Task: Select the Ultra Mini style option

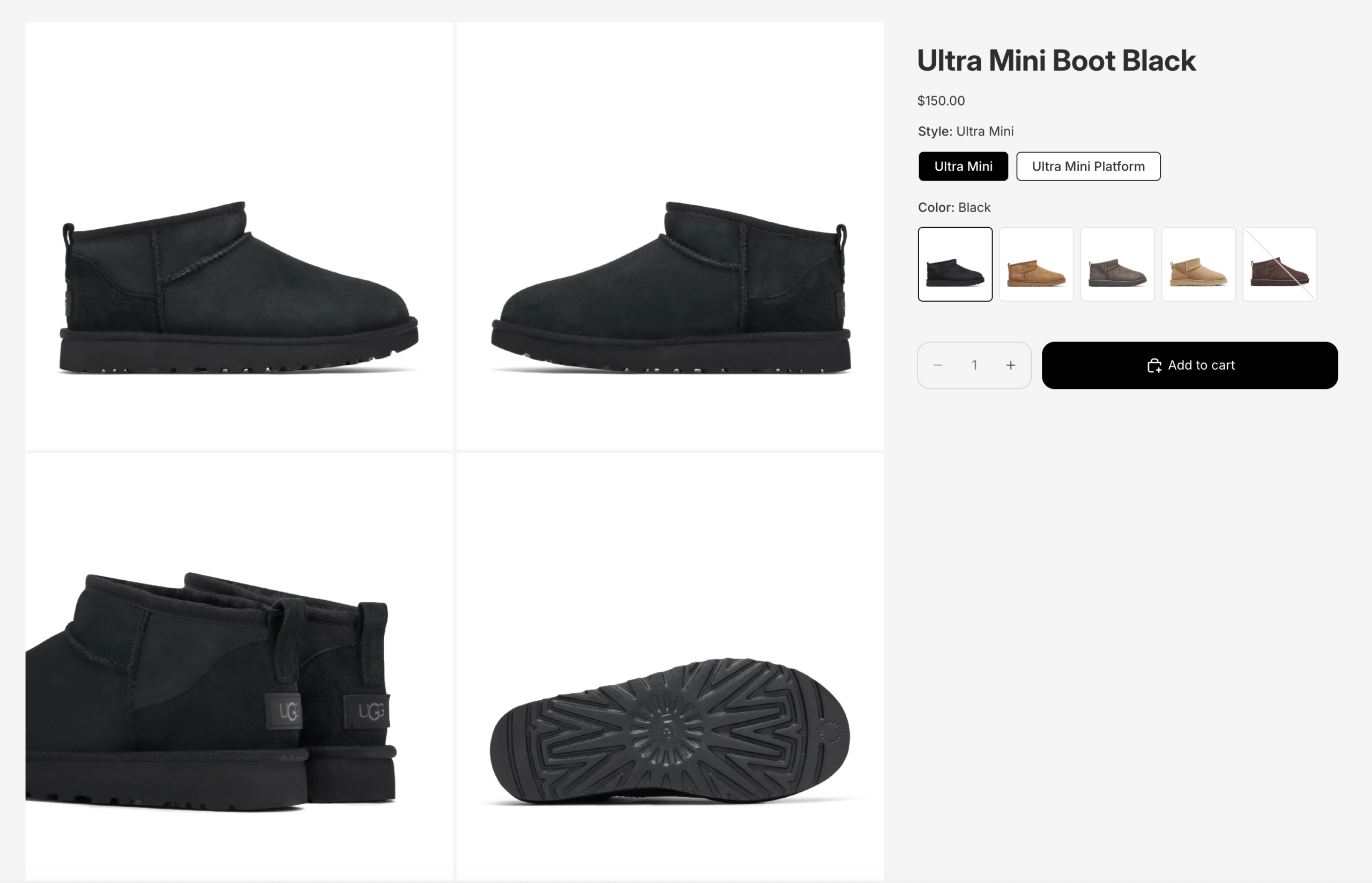Action: tap(963, 166)
